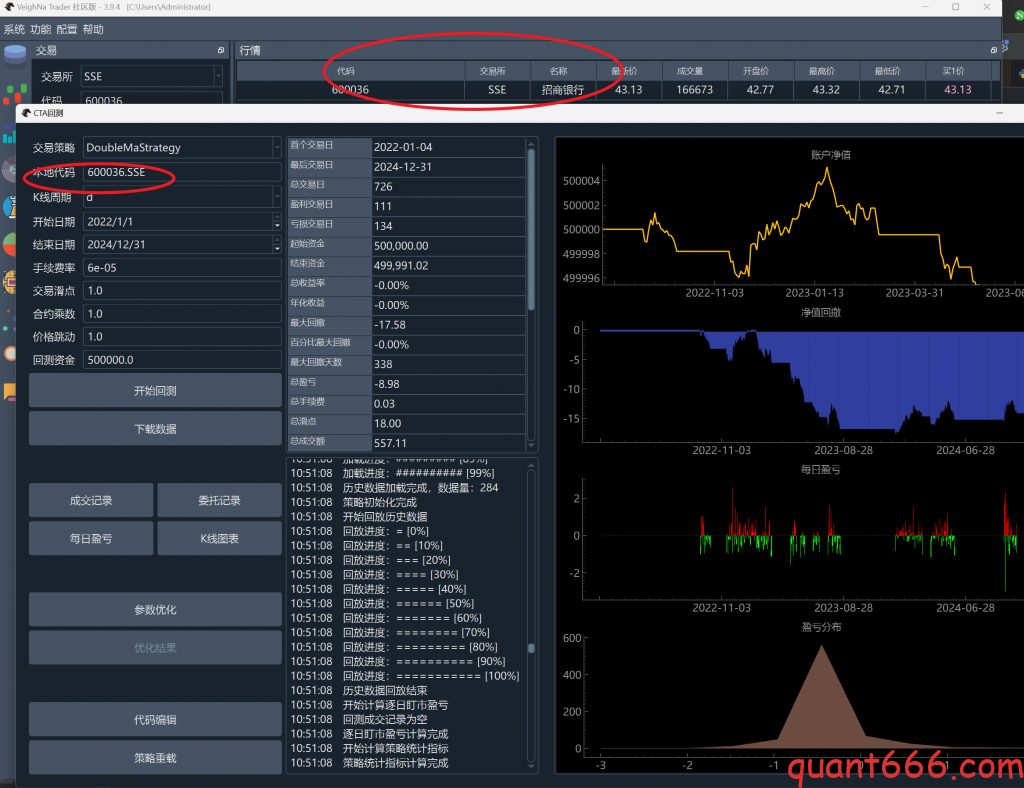The width and height of the screenshot is (1024, 788).
Task: Focus the 价格跳动 input field
Action: coord(182,336)
